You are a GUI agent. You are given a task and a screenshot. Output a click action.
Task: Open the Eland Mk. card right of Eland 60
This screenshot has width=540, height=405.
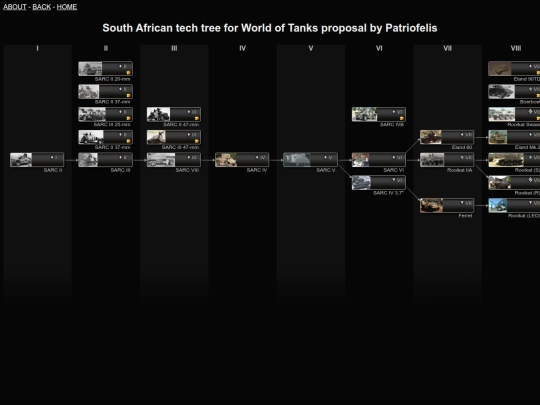[x=514, y=137]
